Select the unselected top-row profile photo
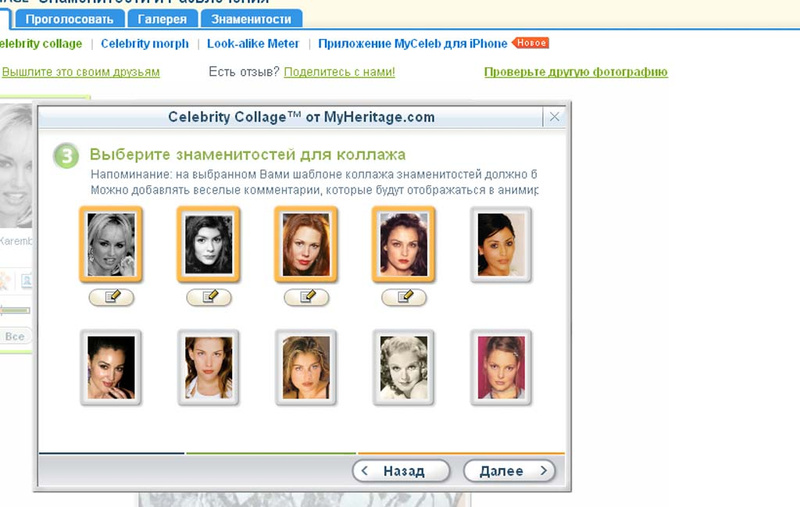 coord(501,244)
